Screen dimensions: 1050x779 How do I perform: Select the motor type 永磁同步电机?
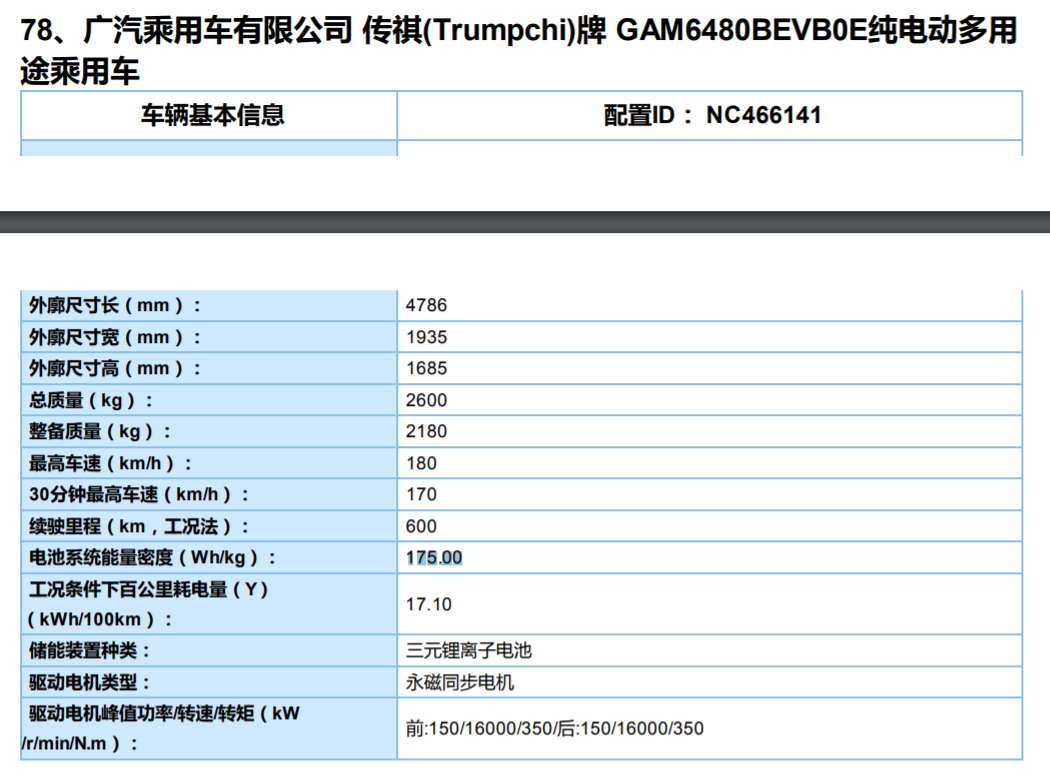[460, 683]
